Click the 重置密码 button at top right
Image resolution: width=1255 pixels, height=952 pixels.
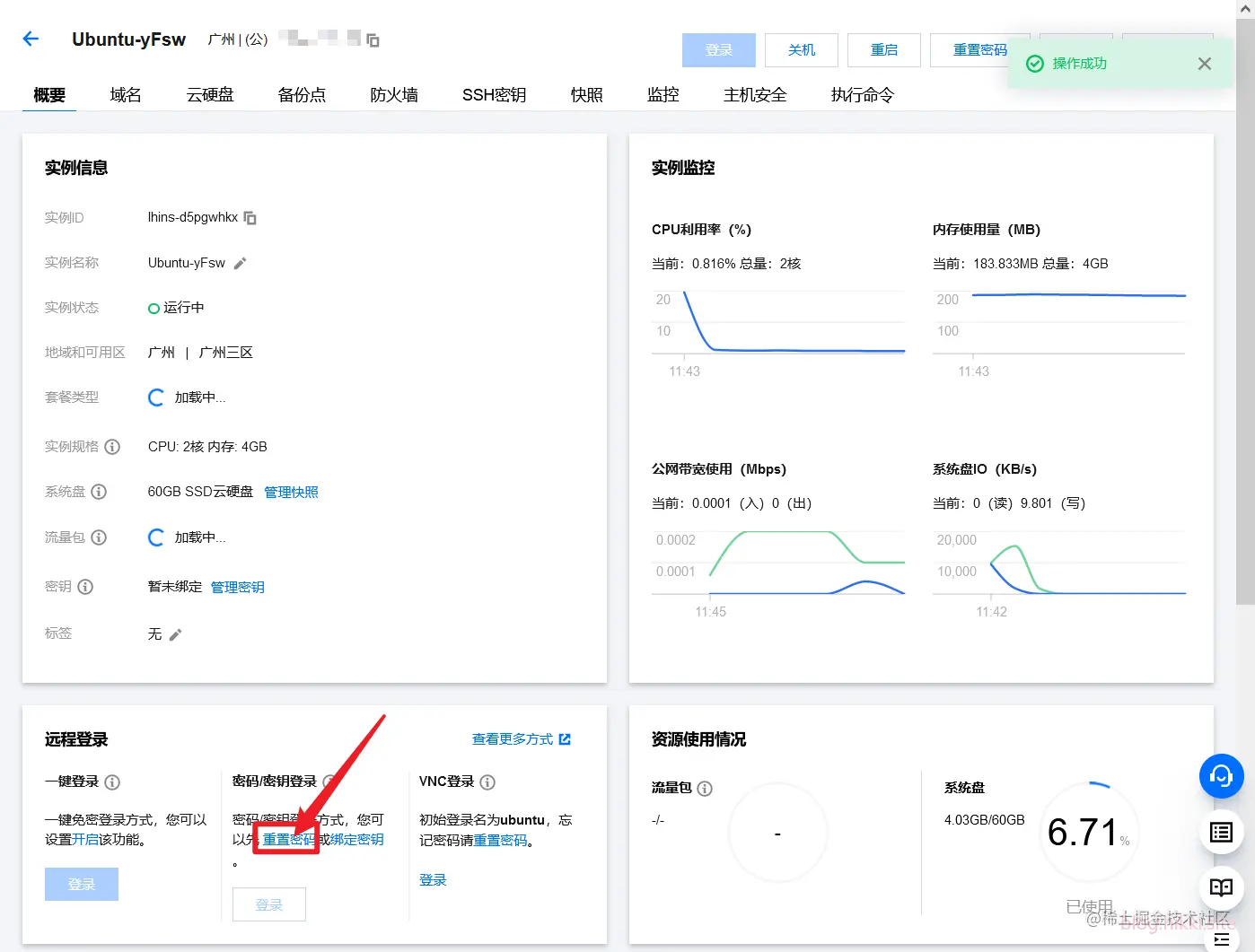coord(979,50)
